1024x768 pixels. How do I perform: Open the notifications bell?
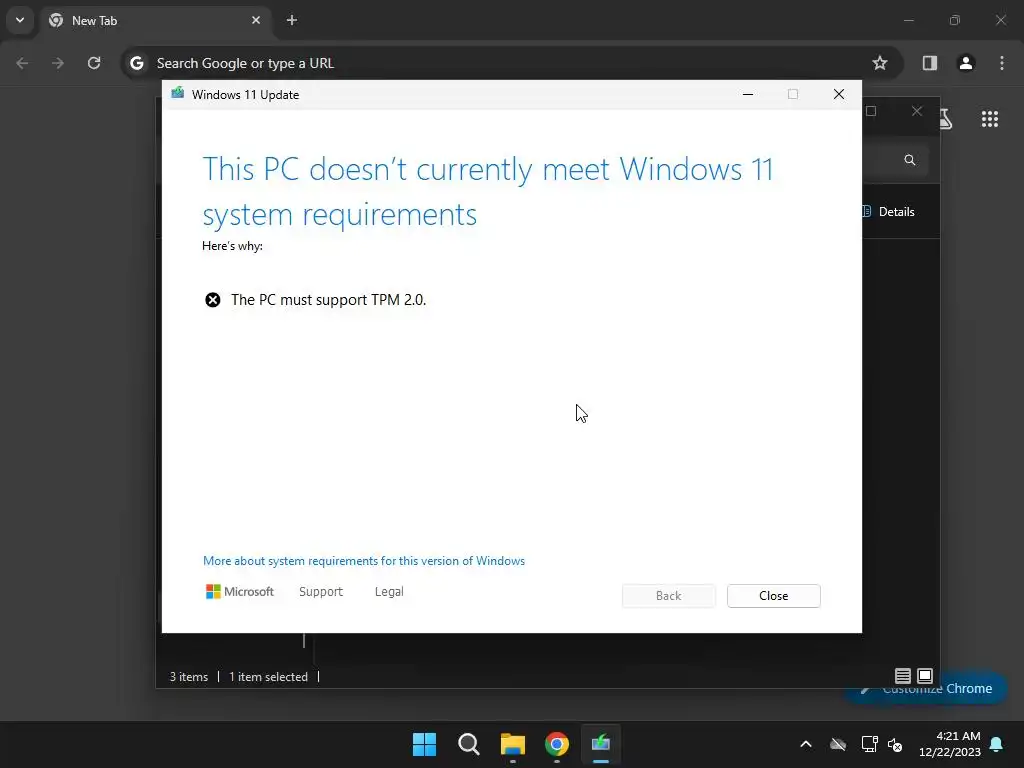pyautogui.click(x=997, y=744)
